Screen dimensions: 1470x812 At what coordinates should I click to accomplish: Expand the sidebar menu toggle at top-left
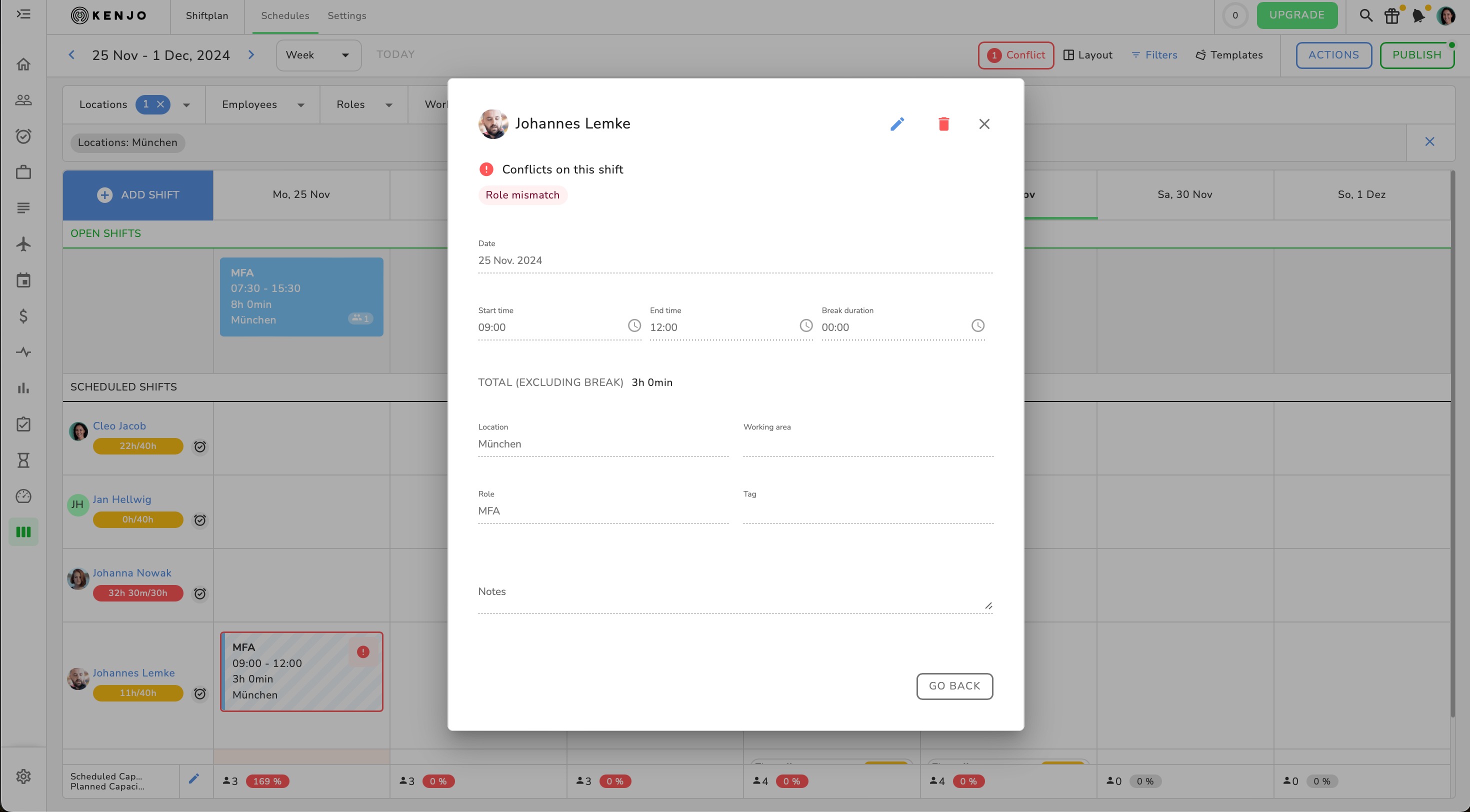(23, 14)
